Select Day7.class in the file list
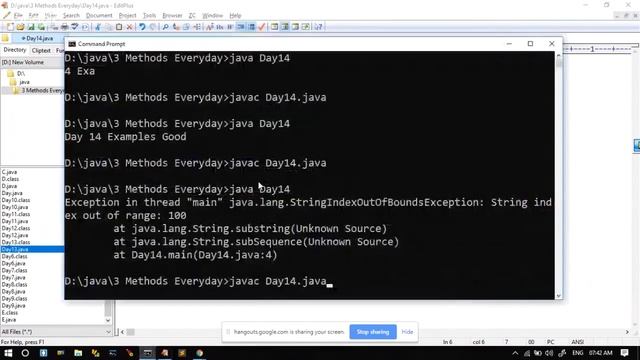Screen dimensions: 640x360 point(14,271)
